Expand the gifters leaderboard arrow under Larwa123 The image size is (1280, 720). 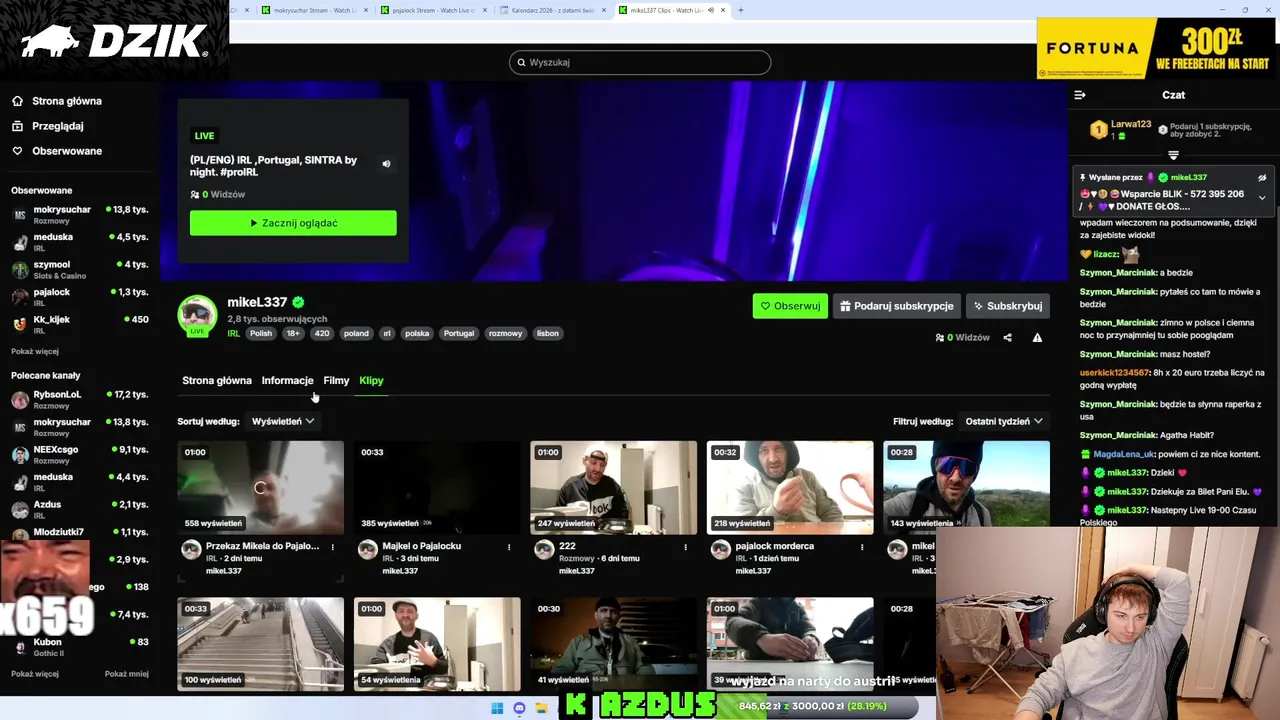[1173, 155]
